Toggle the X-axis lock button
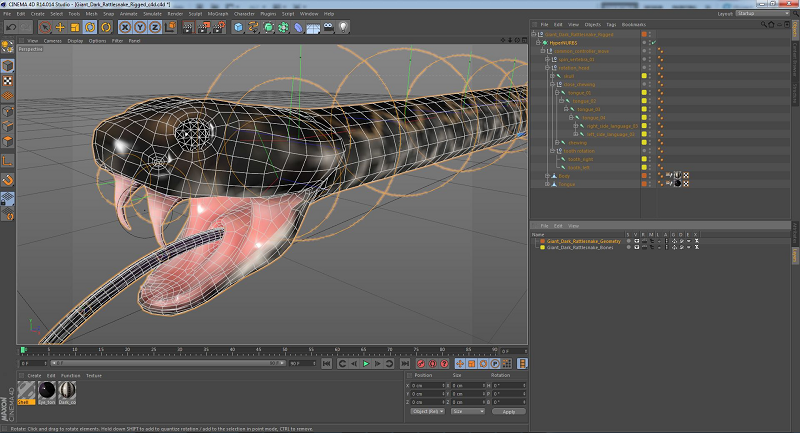This screenshot has height=433, width=800. click(x=124, y=27)
